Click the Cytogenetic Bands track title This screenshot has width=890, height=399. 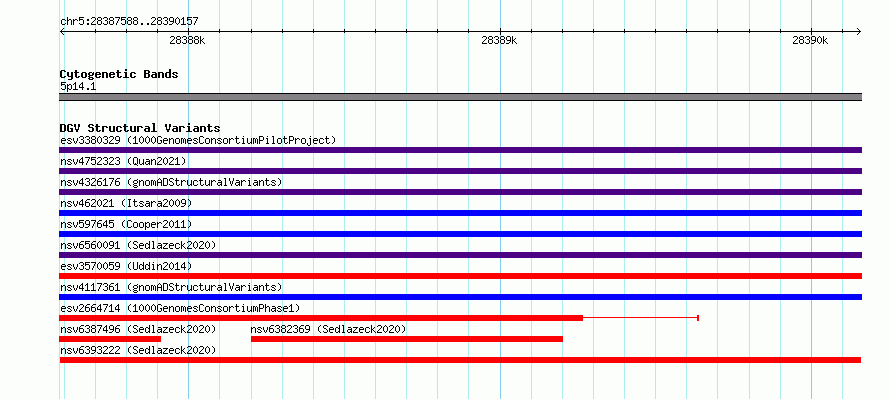(x=119, y=74)
